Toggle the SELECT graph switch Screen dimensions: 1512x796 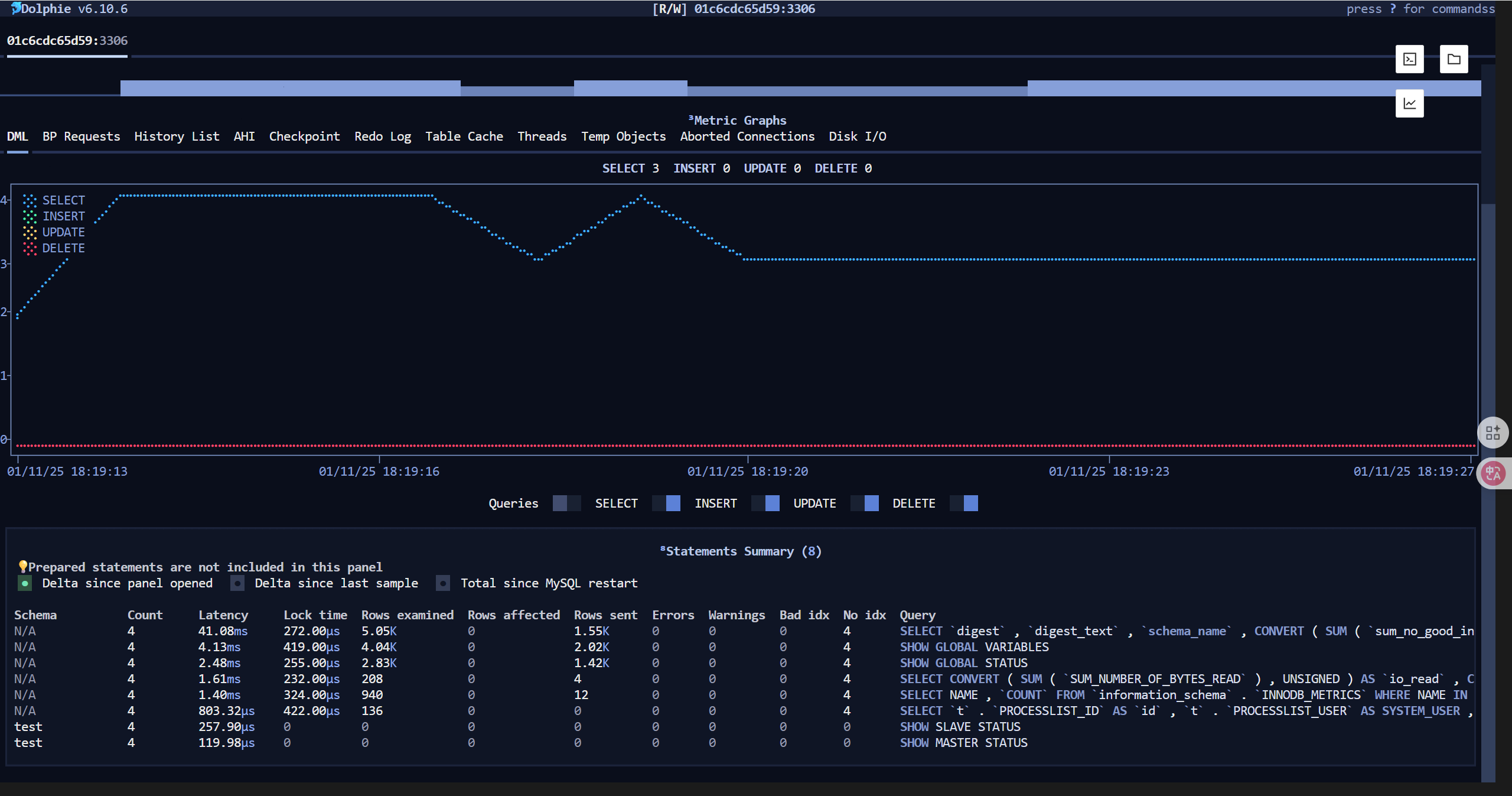click(666, 503)
